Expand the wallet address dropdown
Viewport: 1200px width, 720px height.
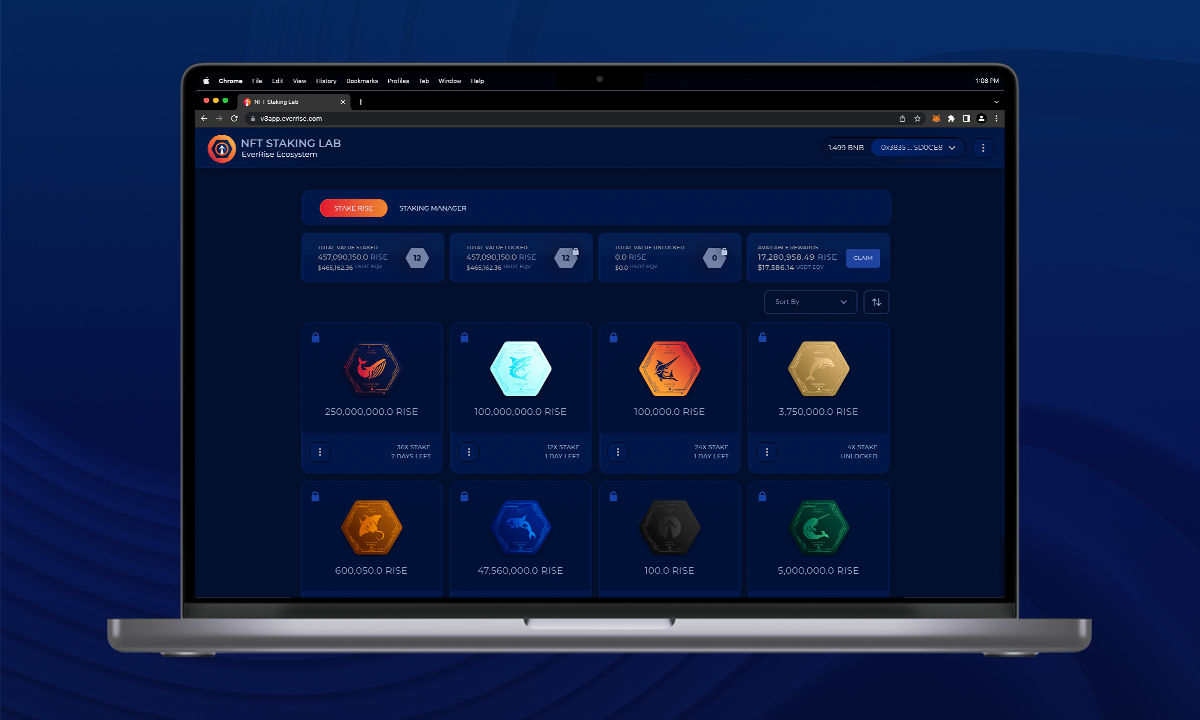coord(917,148)
